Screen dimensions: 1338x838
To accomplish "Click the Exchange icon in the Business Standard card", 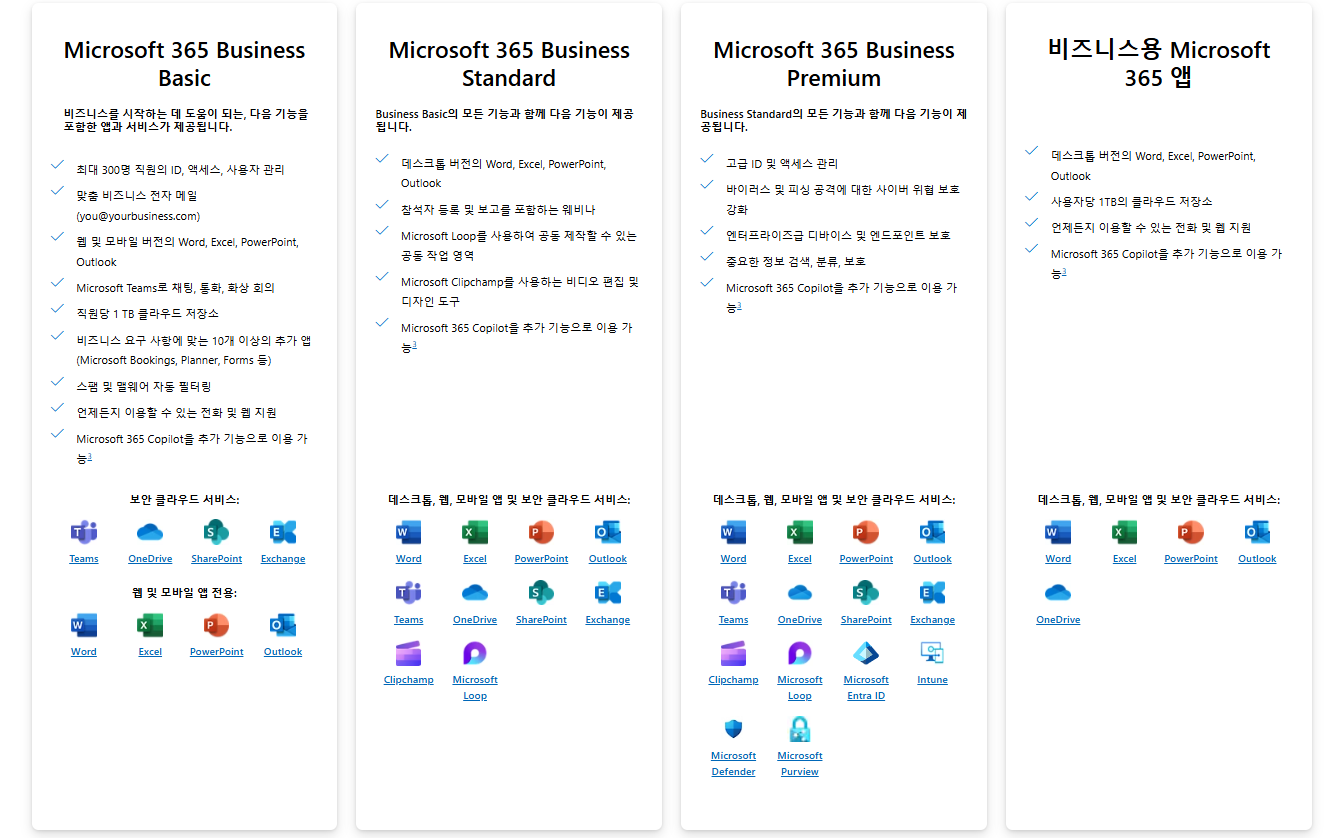I will [608, 593].
